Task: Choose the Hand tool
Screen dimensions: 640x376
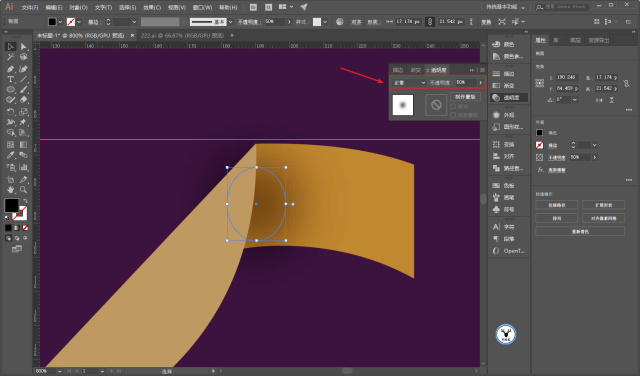Action: [11, 190]
